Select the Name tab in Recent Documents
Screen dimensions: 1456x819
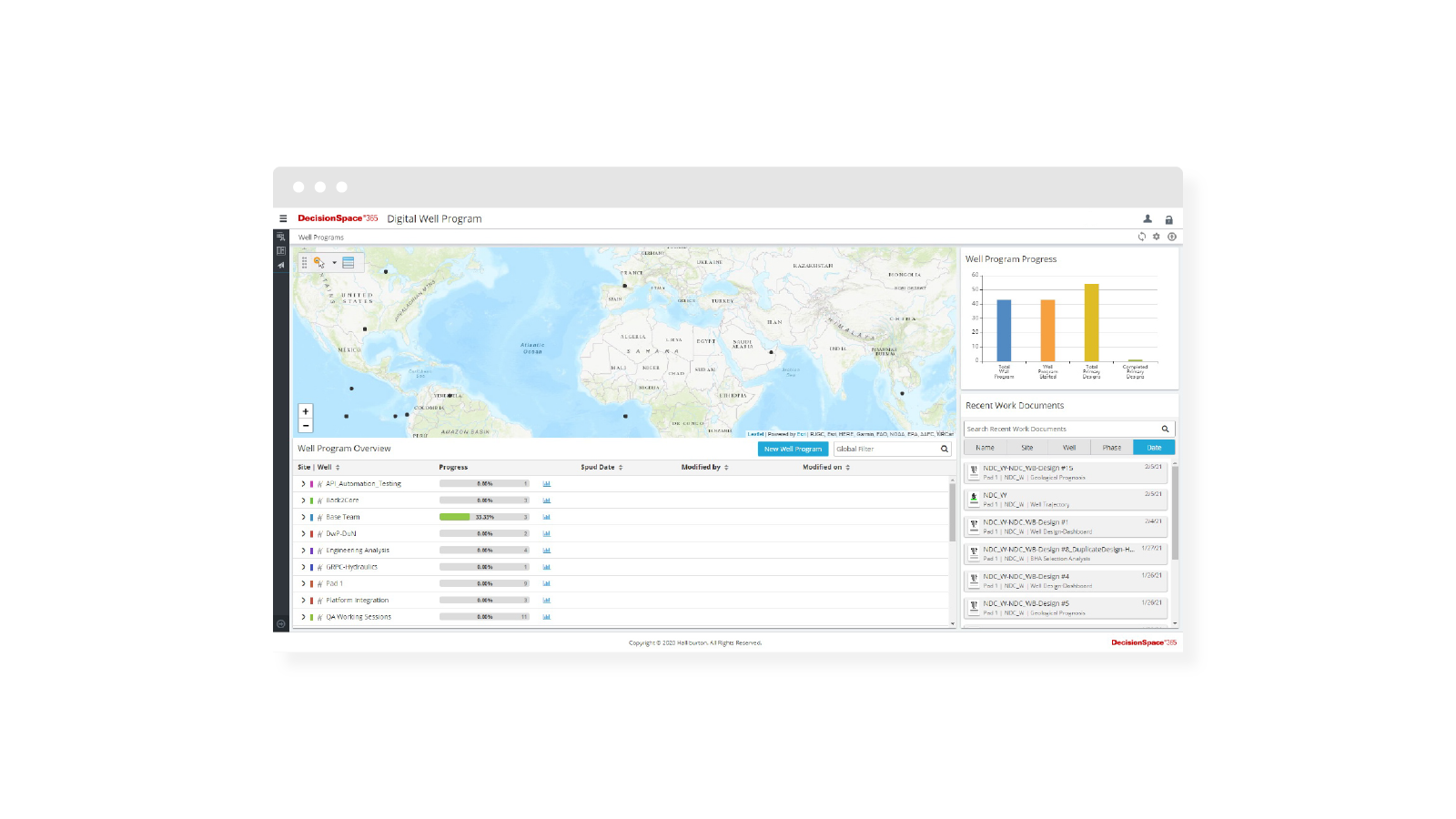[x=985, y=448]
